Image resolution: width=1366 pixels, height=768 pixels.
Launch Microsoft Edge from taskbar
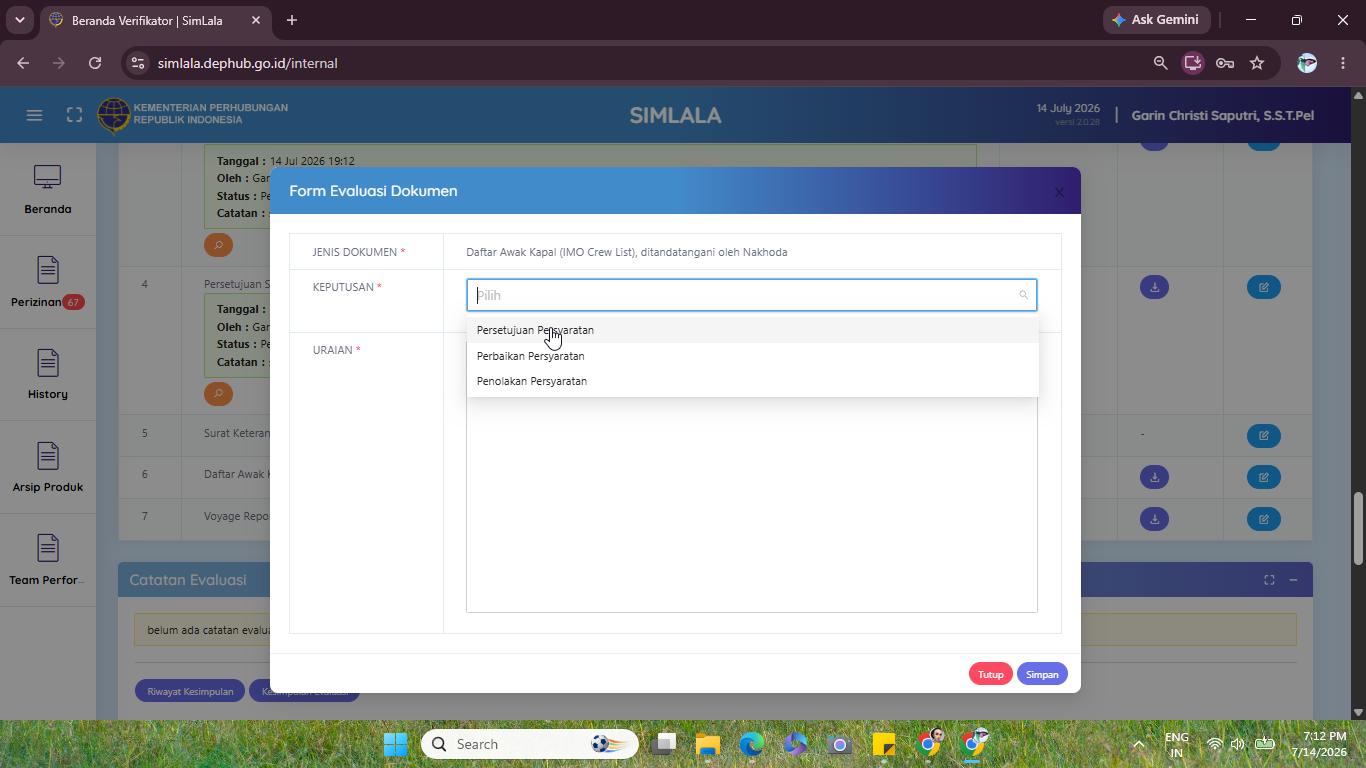click(x=752, y=744)
